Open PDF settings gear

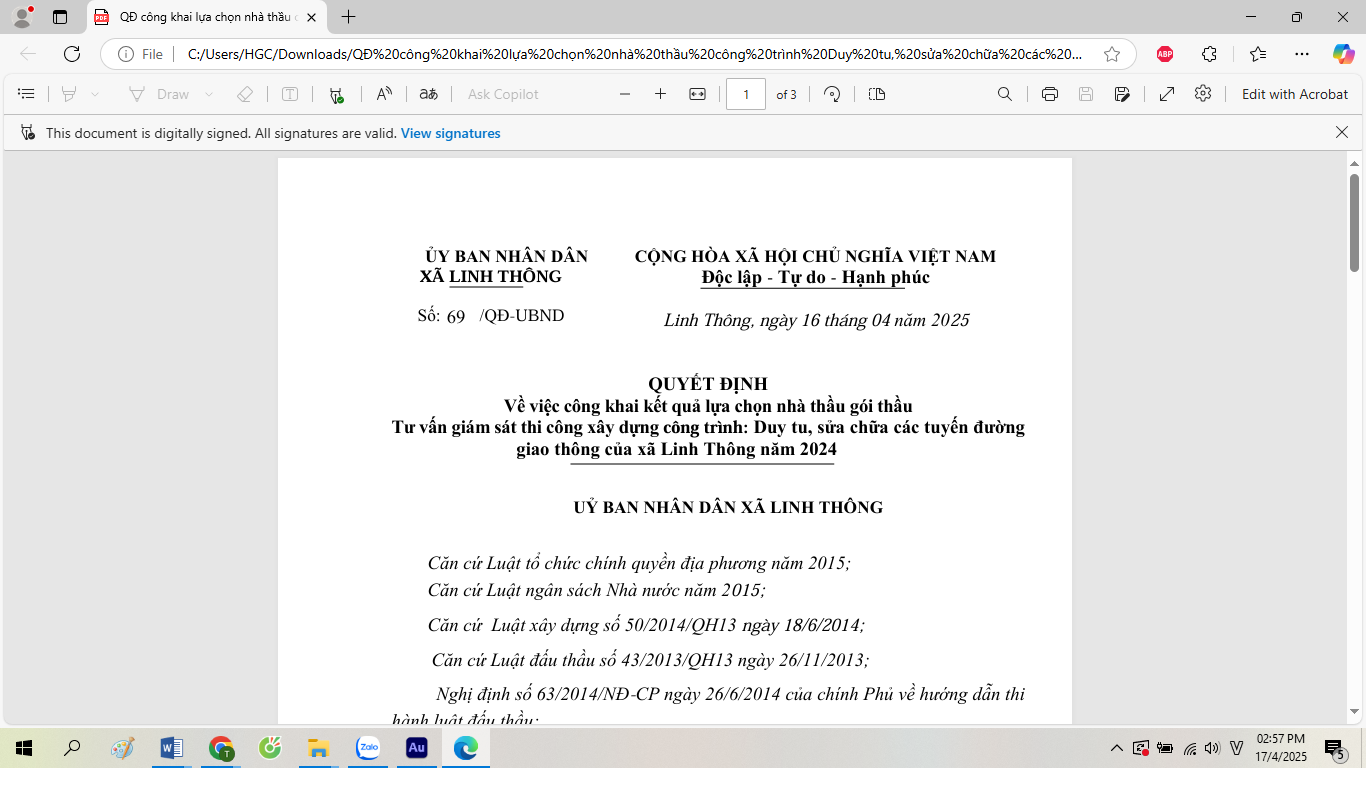click(1203, 93)
